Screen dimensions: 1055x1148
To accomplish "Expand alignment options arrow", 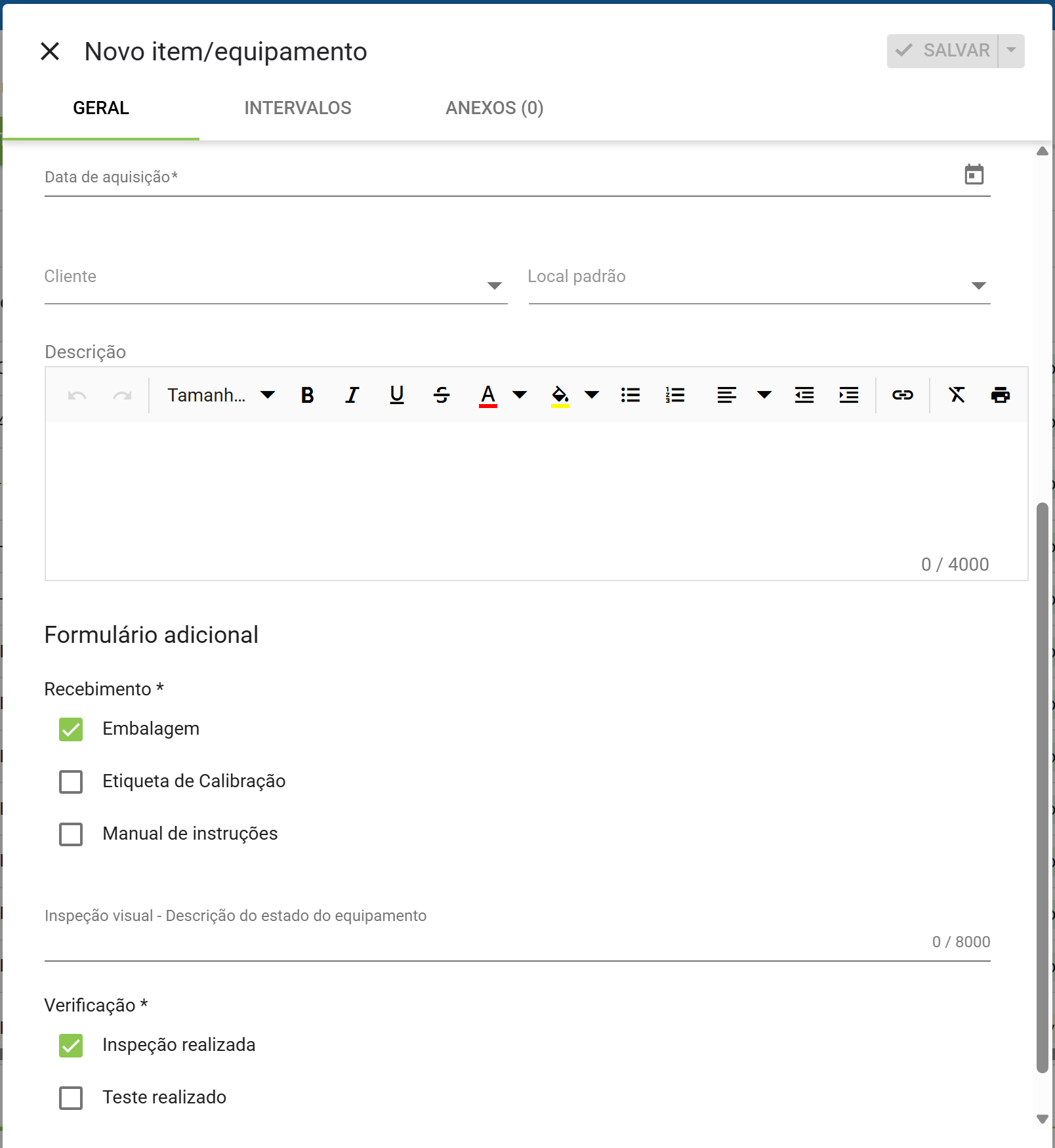I will [764, 395].
